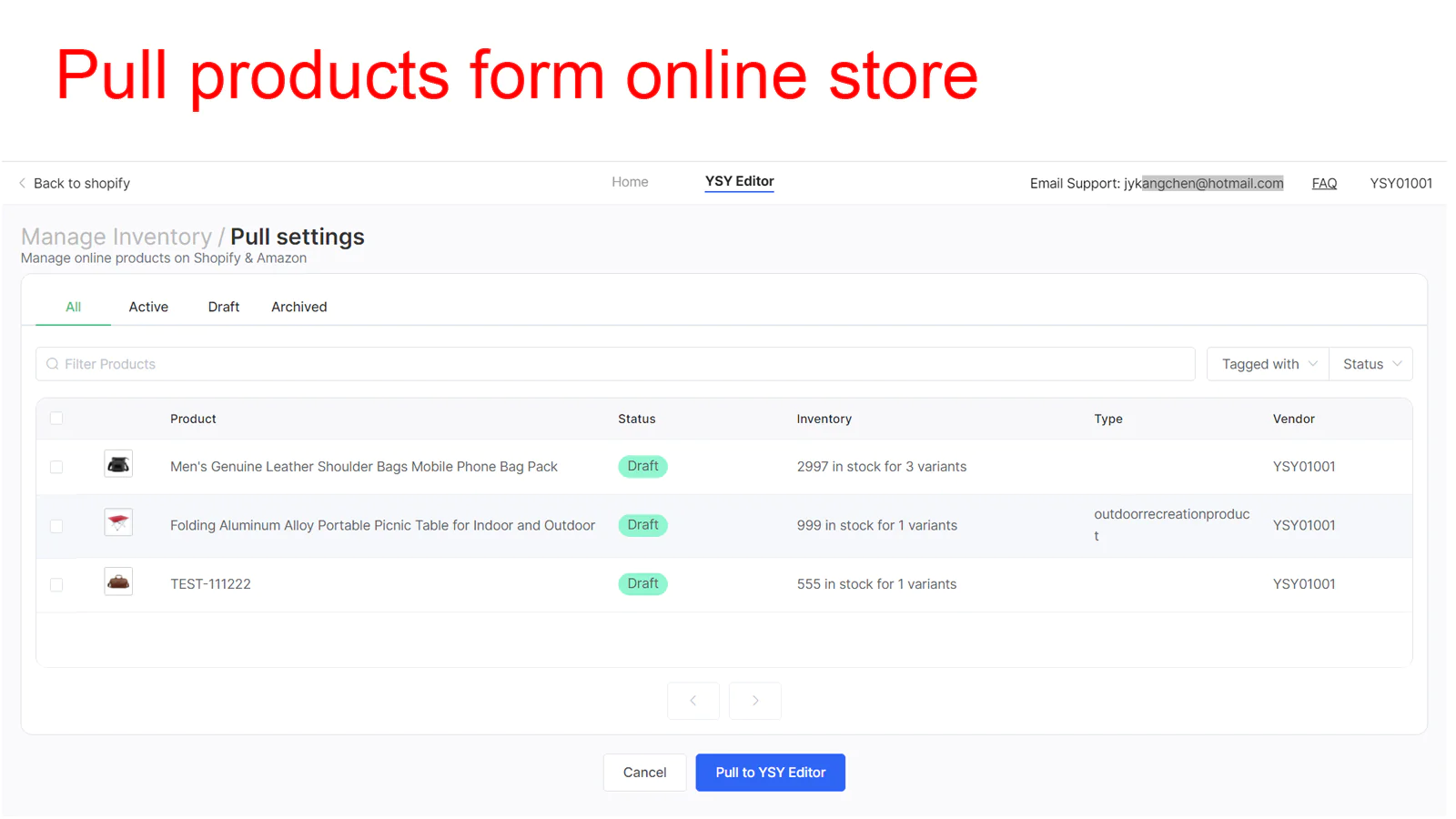Open the leather shoulder bag product thumbnail

click(118, 465)
